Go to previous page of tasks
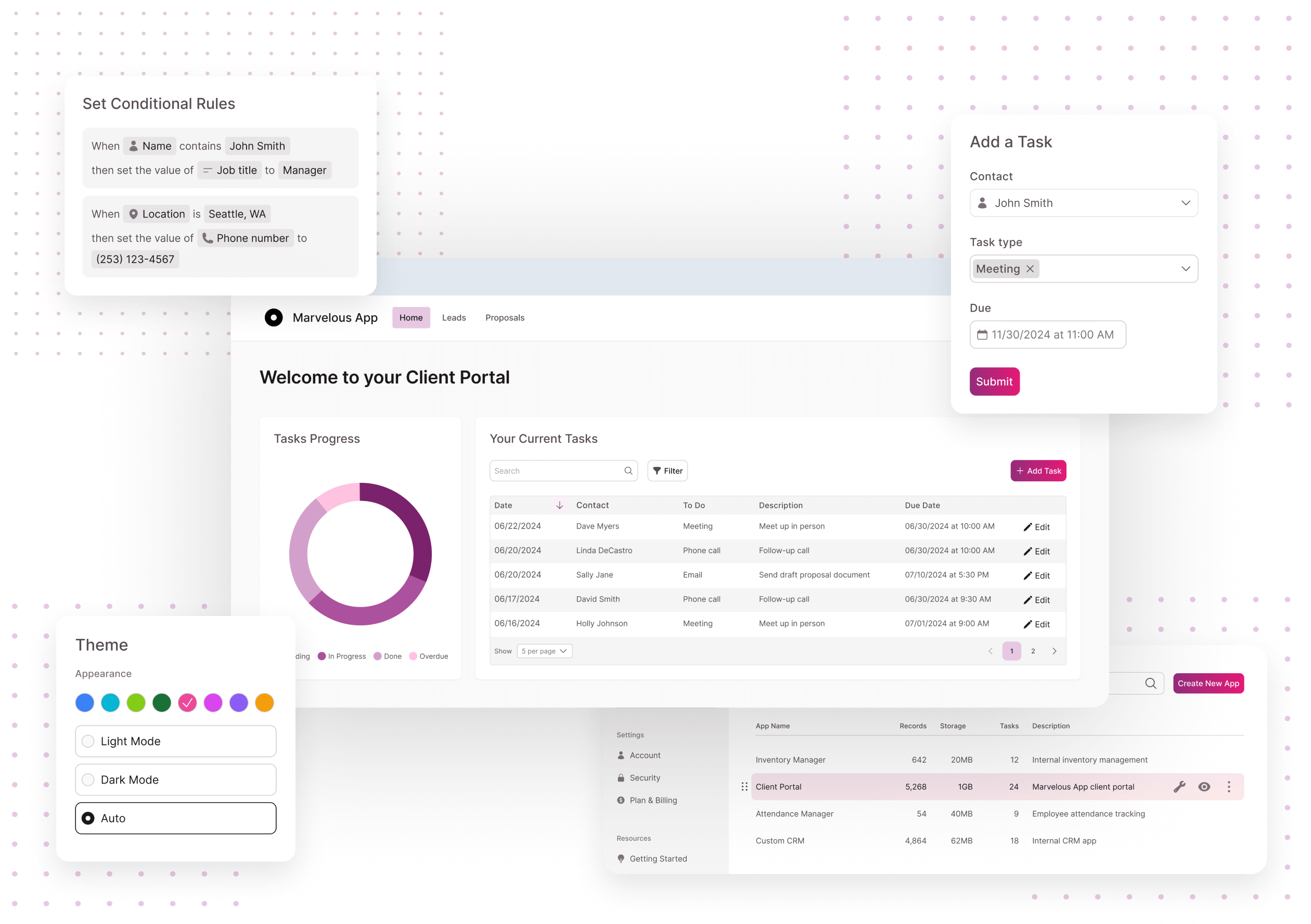The height and width of the screenshot is (924, 1311). 991,651
